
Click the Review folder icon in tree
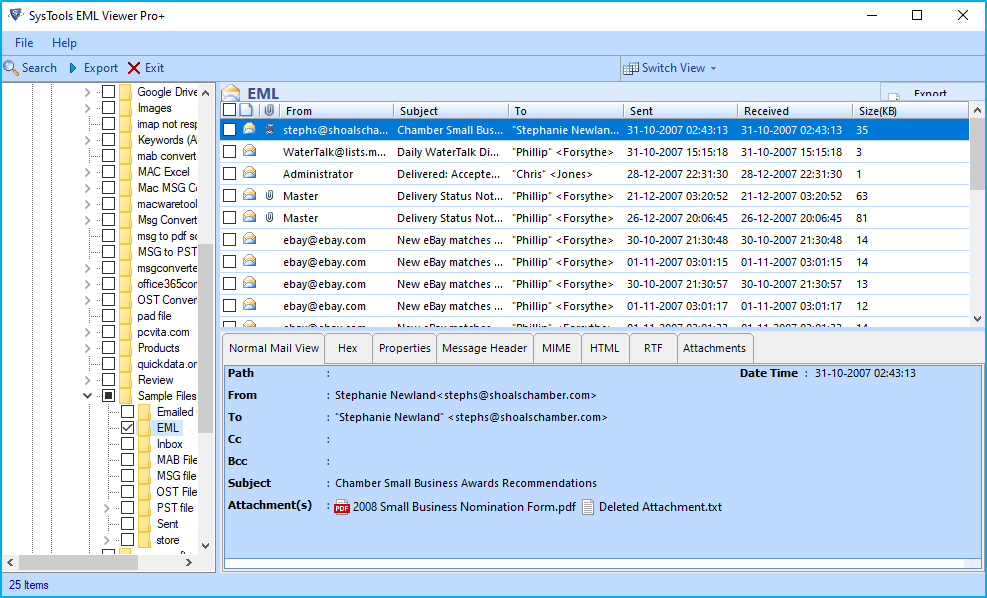(125, 380)
